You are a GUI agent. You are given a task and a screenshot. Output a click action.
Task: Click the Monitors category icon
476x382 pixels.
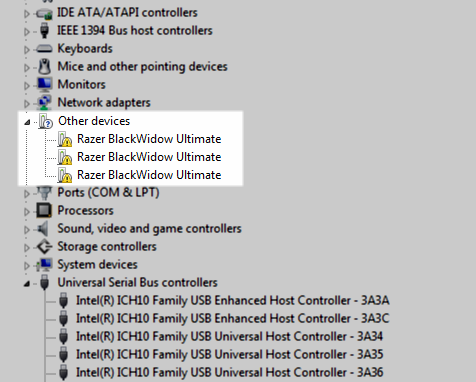tap(44, 85)
